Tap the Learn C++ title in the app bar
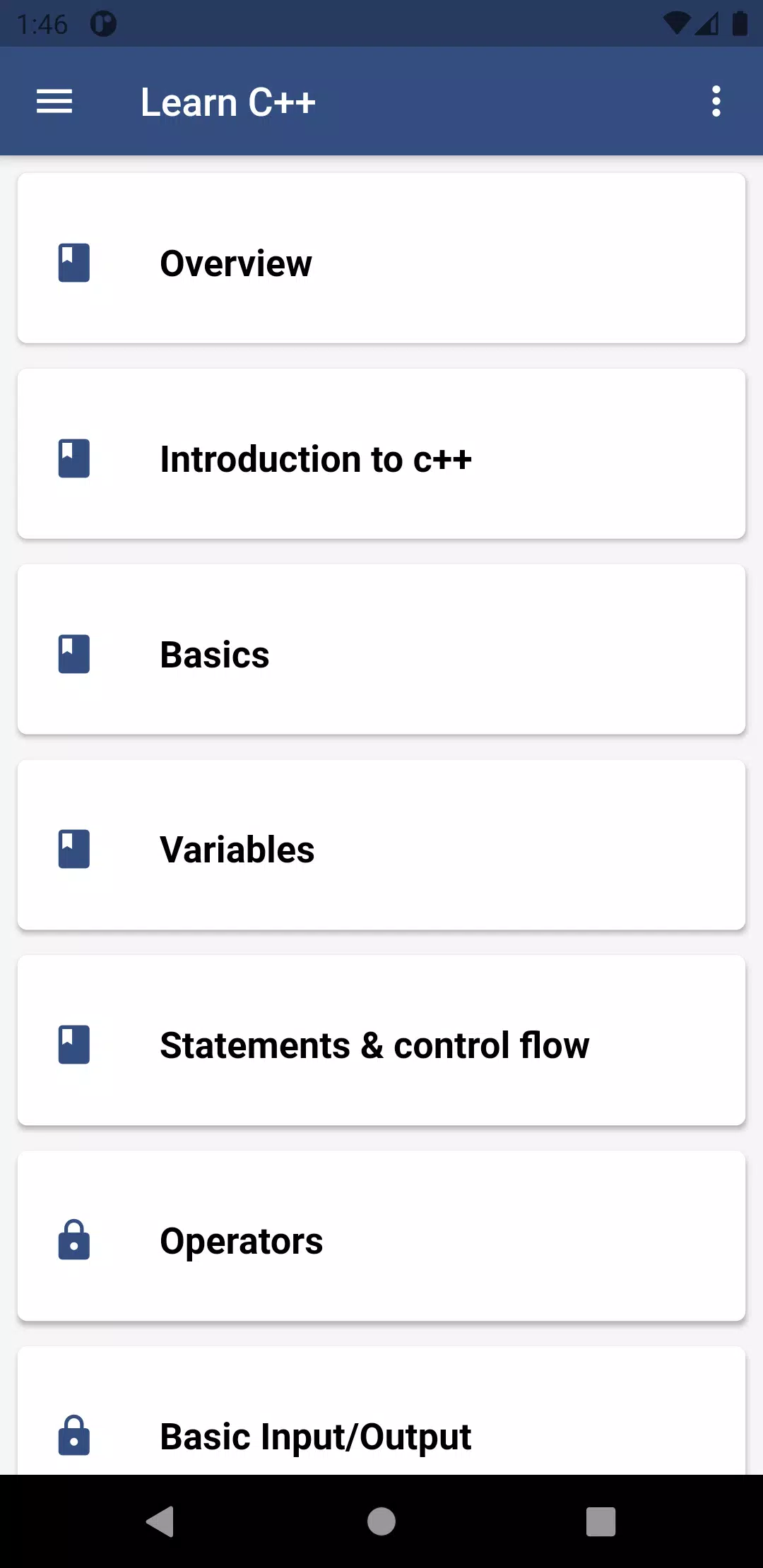The width and height of the screenshot is (763, 1568). pyautogui.click(x=227, y=102)
